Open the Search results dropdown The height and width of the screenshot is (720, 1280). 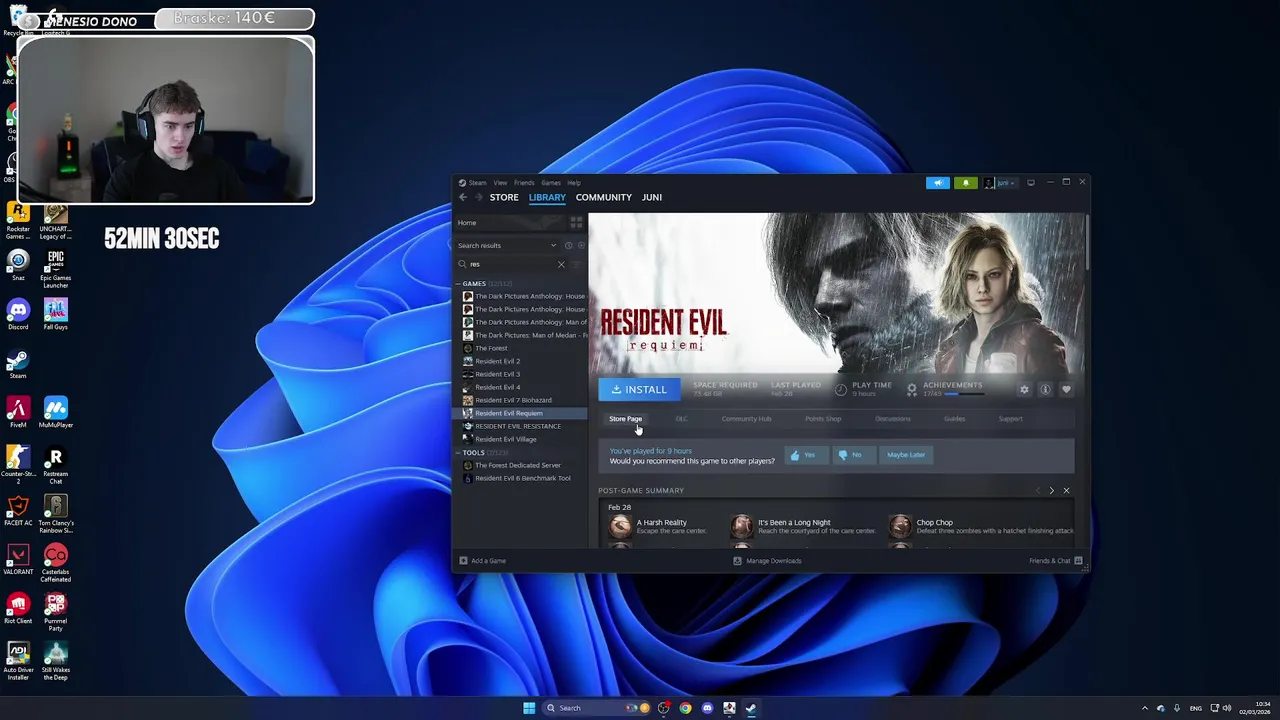[507, 246]
